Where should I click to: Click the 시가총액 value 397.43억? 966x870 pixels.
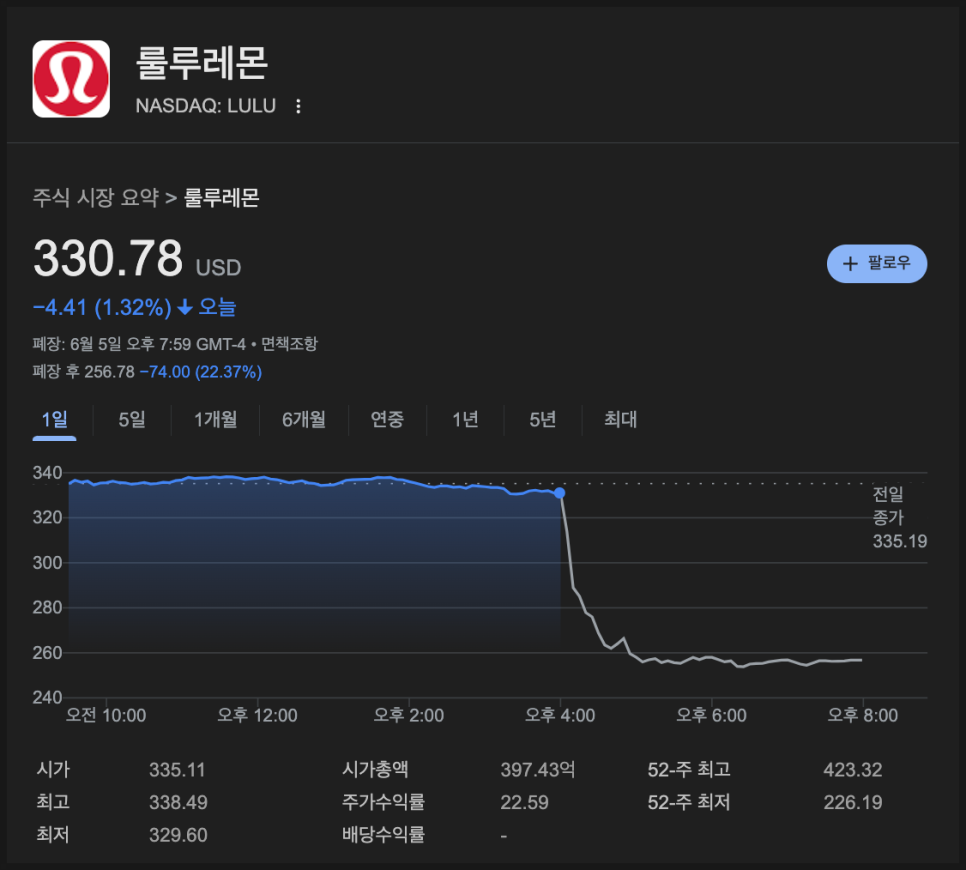click(538, 770)
